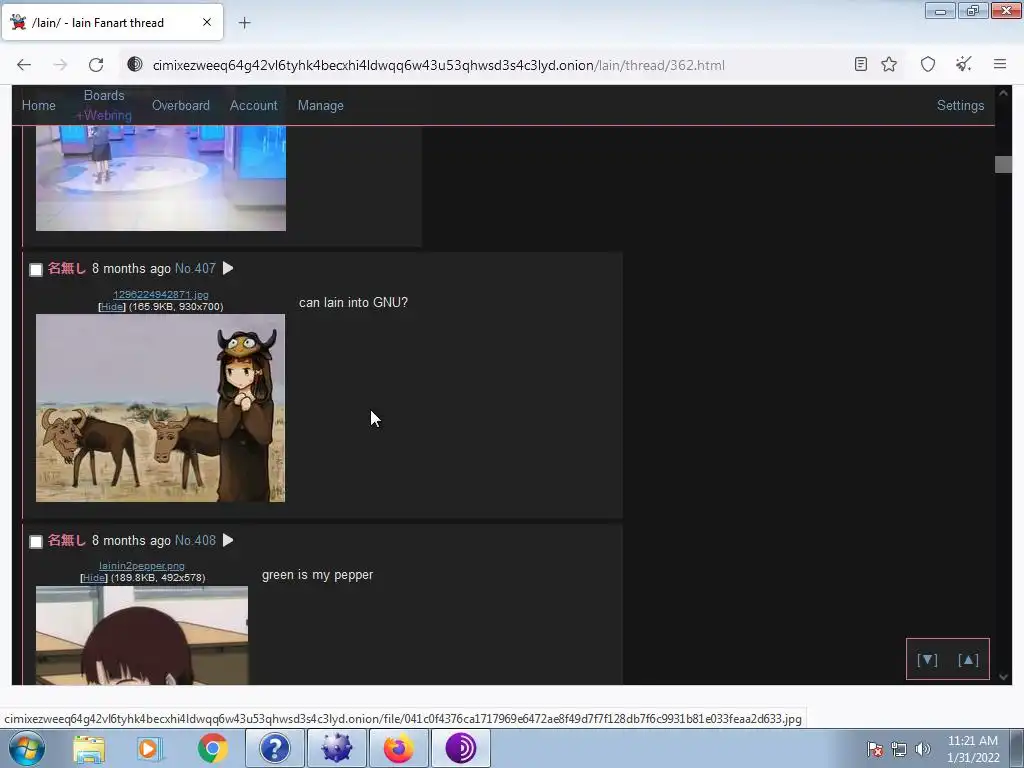Viewport: 1024px width, 768px height.
Task: Click the address bar URL field
Action: click(x=483, y=65)
